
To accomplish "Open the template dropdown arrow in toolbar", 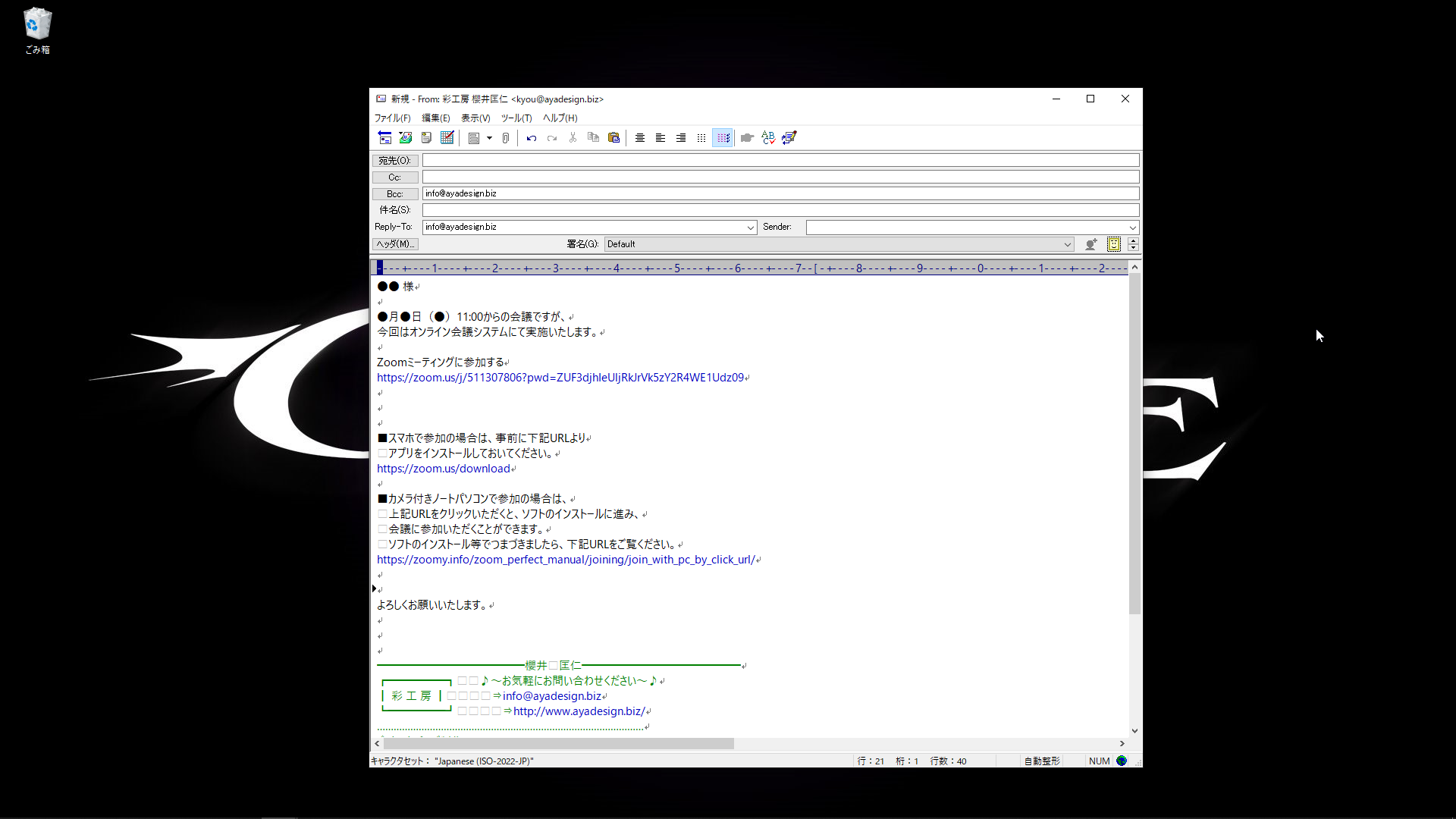I will click(x=489, y=138).
